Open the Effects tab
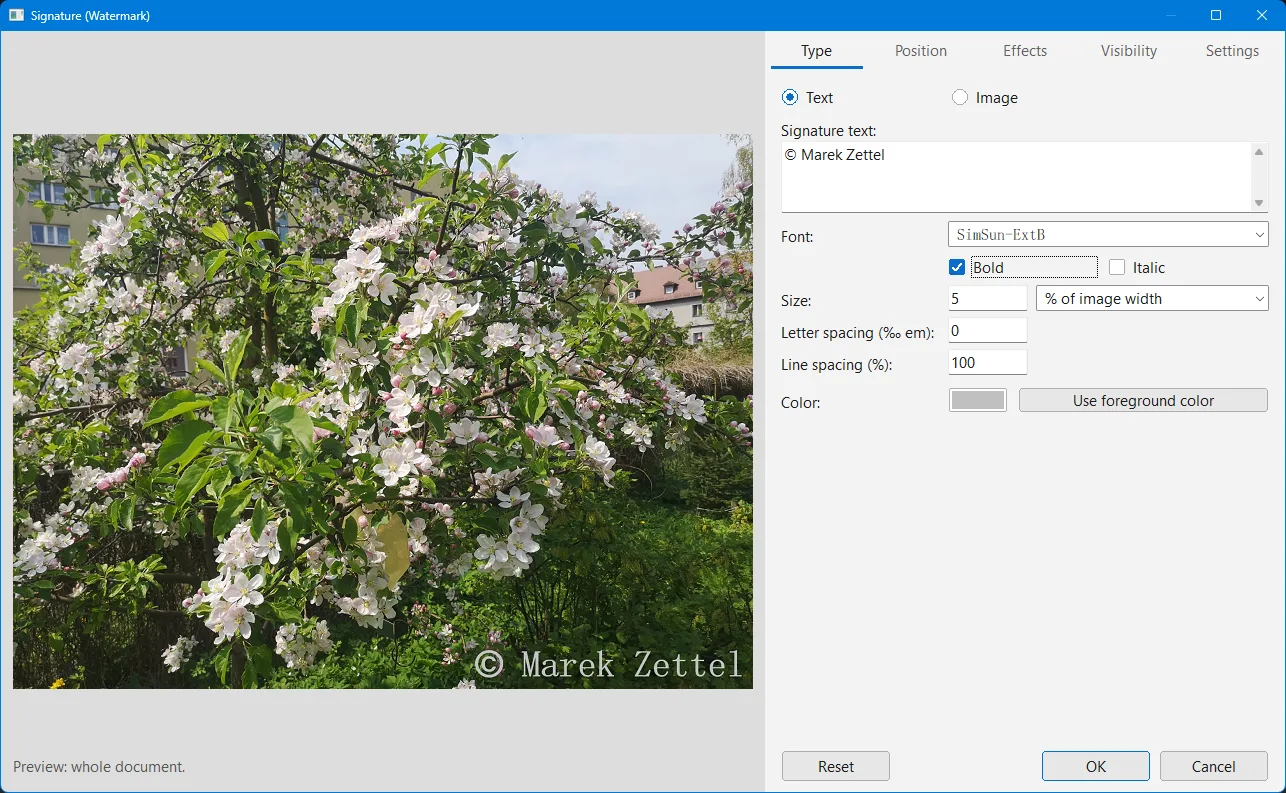The width and height of the screenshot is (1286, 793). point(1025,51)
